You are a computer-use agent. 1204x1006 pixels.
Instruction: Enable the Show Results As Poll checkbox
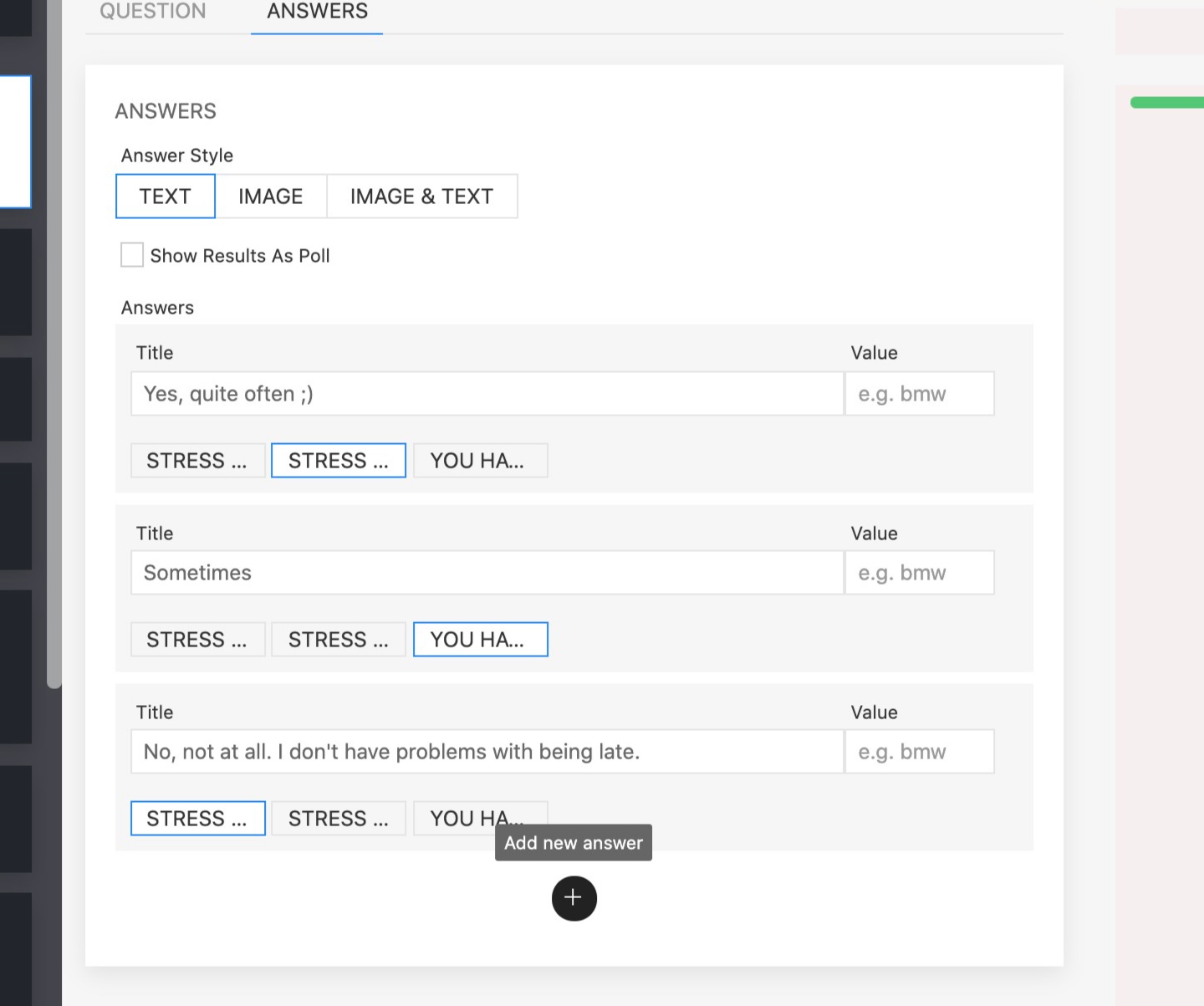pos(132,255)
